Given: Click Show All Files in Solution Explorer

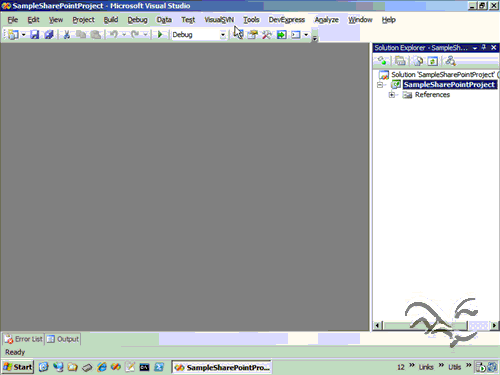Looking at the screenshot, I should tap(400, 61).
